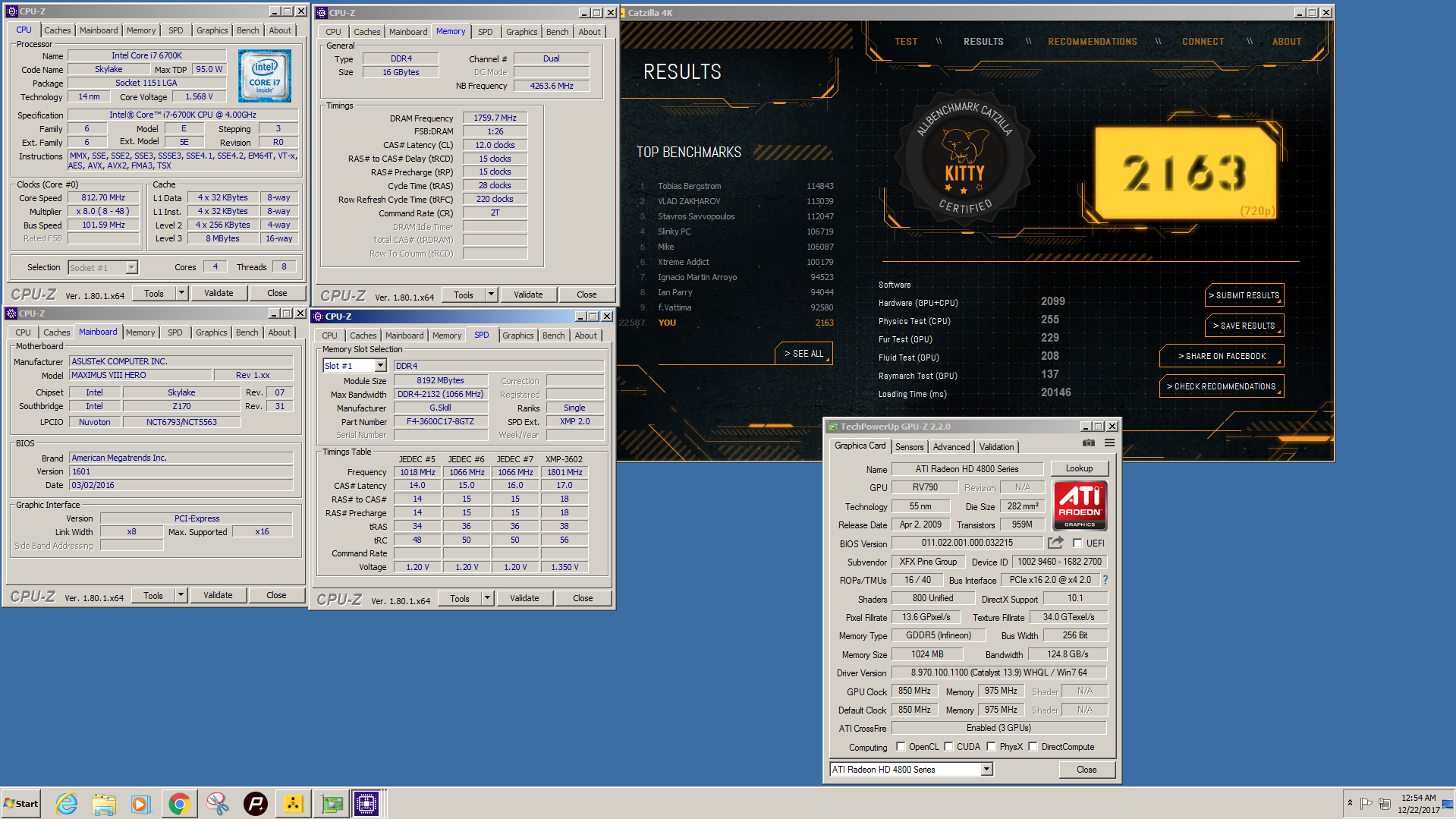Go to RECOMMENDATIONS in Catzilla menu

click(x=1092, y=42)
